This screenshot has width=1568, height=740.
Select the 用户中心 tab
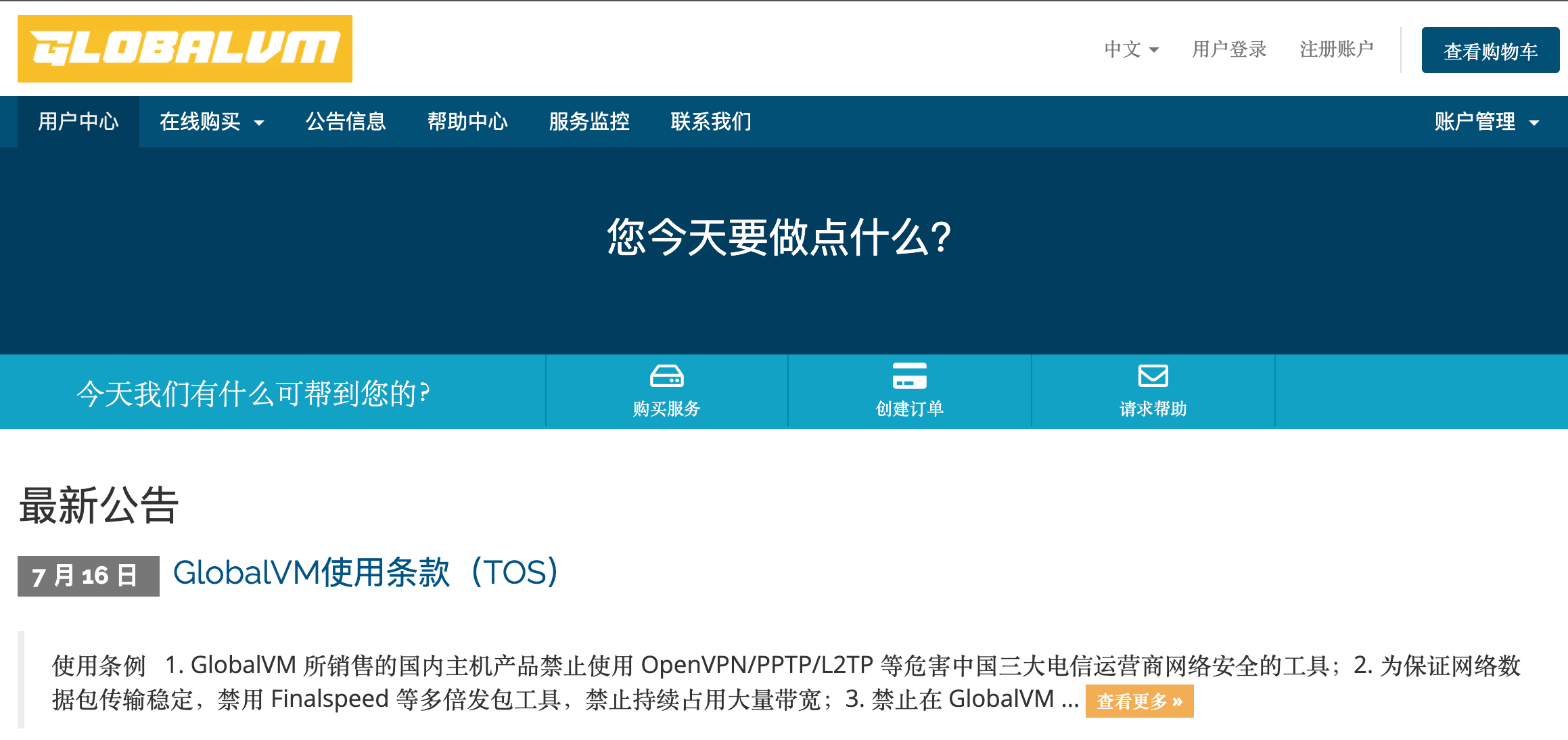pos(78,122)
